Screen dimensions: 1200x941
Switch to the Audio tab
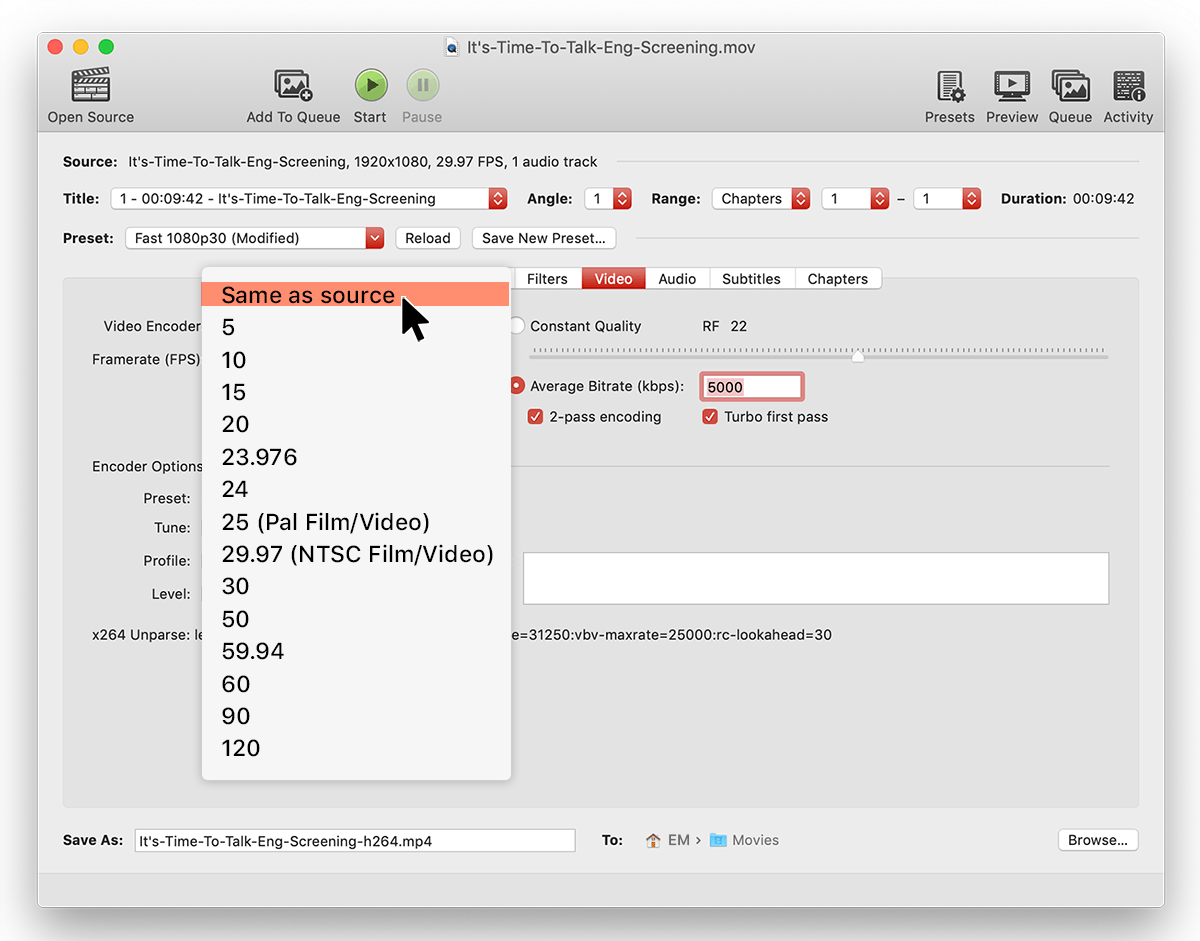coord(677,278)
